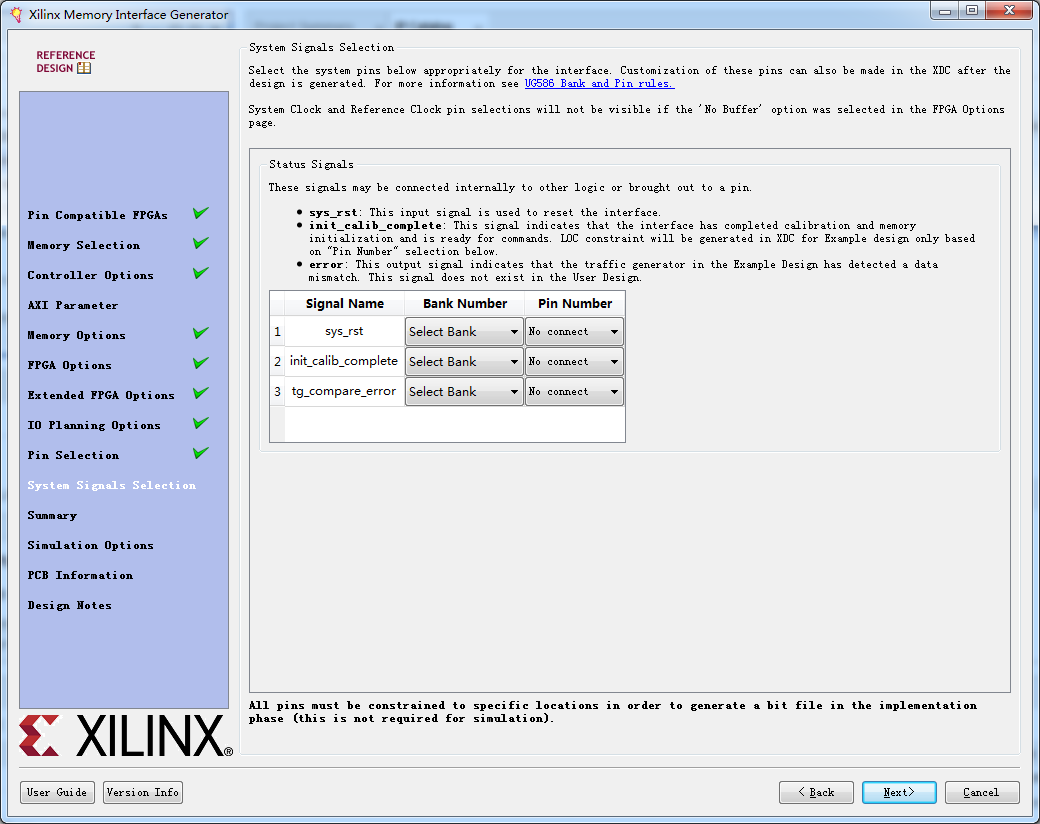The height and width of the screenshot is (824, 1040).
Task: Click green checkmark beside FPGA Options
Action: point(201,363)
